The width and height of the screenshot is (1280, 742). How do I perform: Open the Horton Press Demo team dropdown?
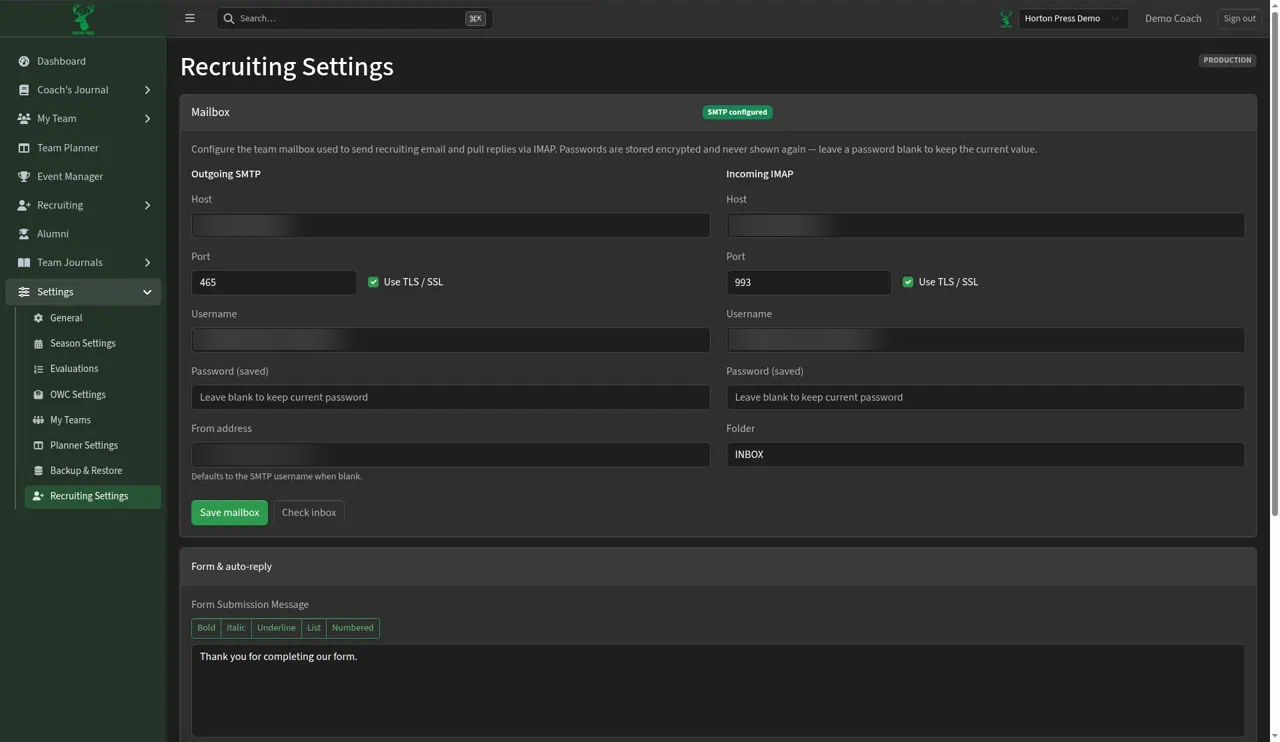tap(1073, 18)
